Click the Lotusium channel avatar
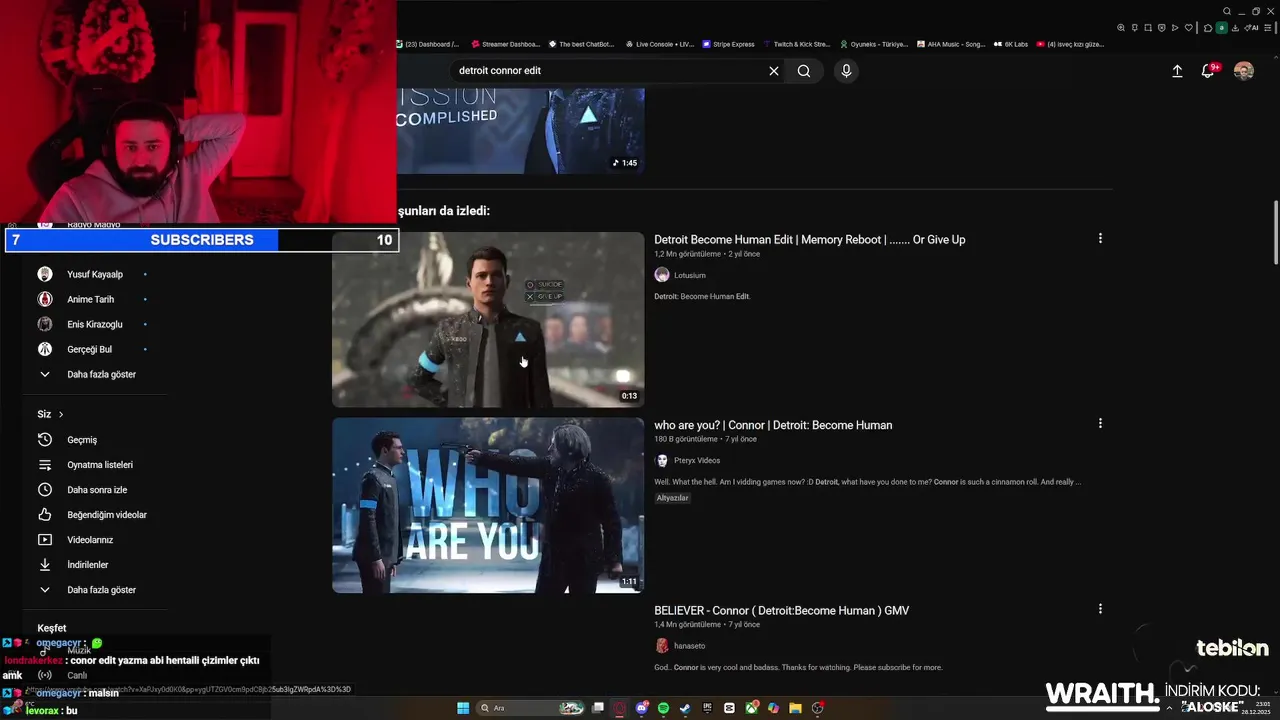Viewport: 1280px width, 720px height. pyautogui.click(x=661, y=275)
